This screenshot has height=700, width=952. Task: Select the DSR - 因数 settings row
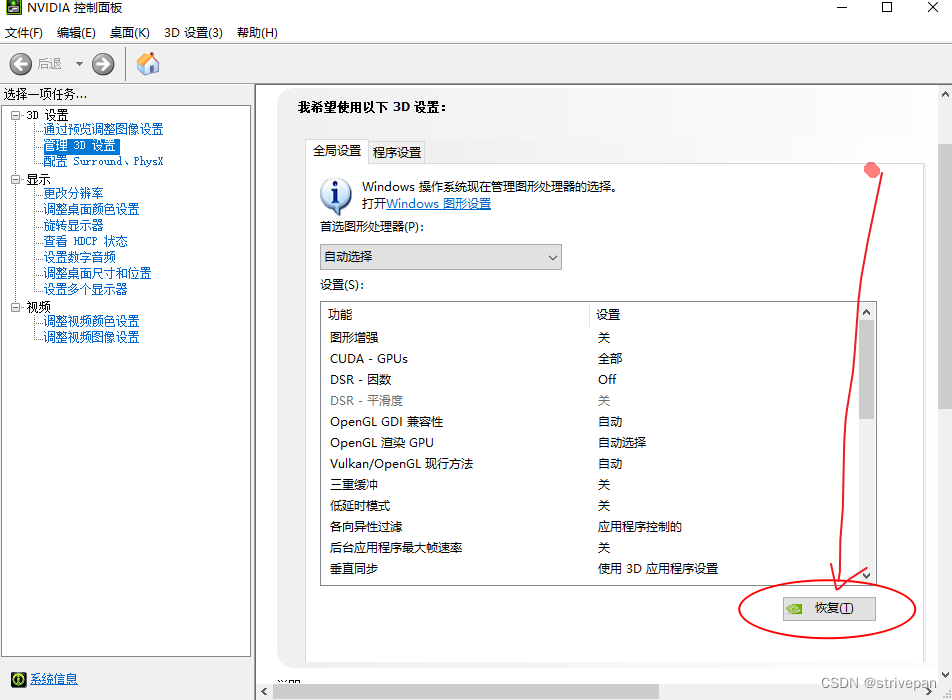[x=590, y=379]
